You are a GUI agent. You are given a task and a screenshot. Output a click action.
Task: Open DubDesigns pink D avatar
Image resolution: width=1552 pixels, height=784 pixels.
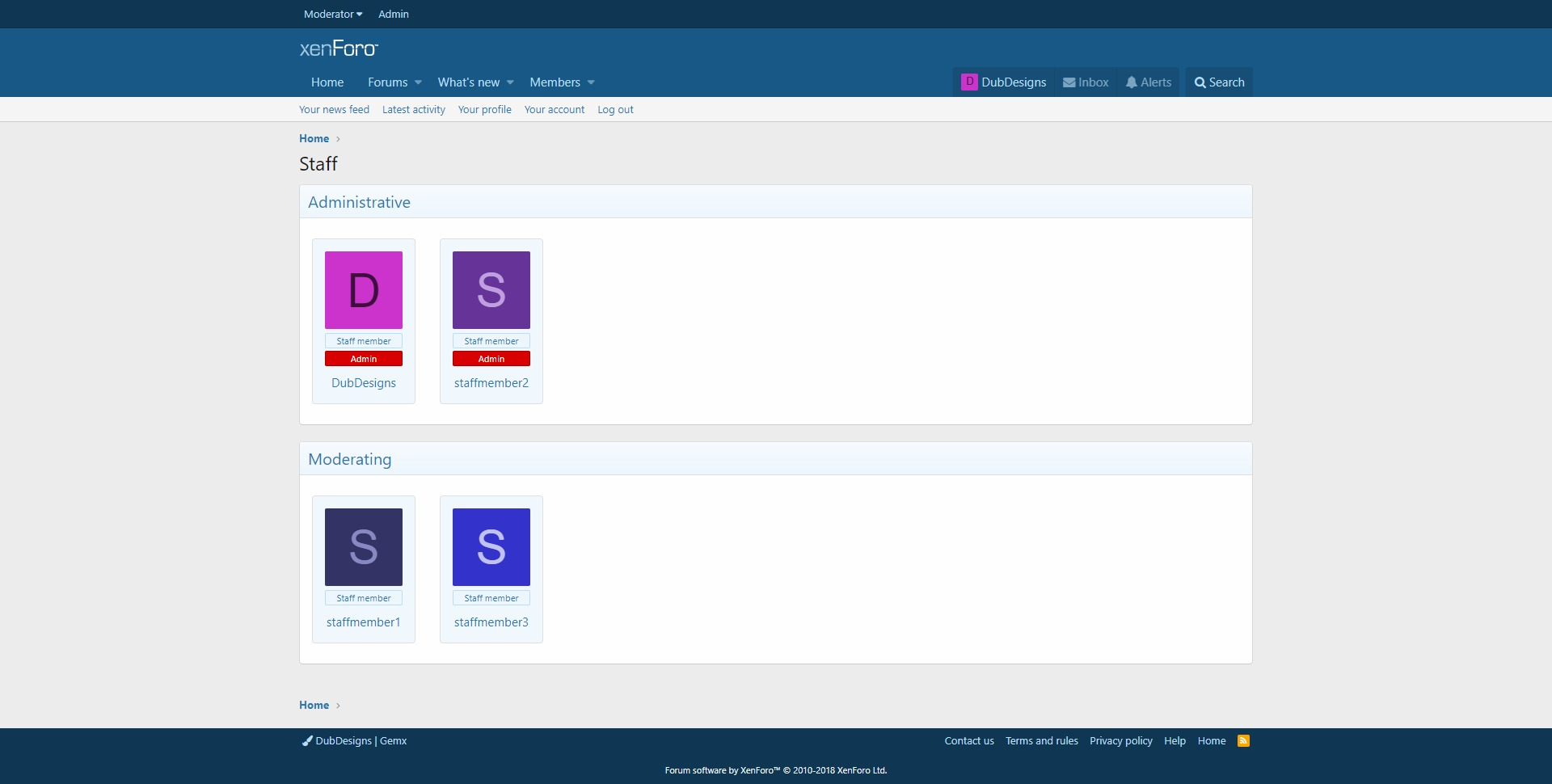point(364,290)
